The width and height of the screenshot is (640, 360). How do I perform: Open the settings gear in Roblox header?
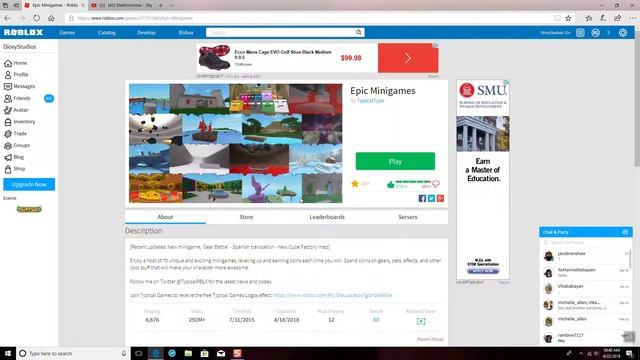point(622,33)
